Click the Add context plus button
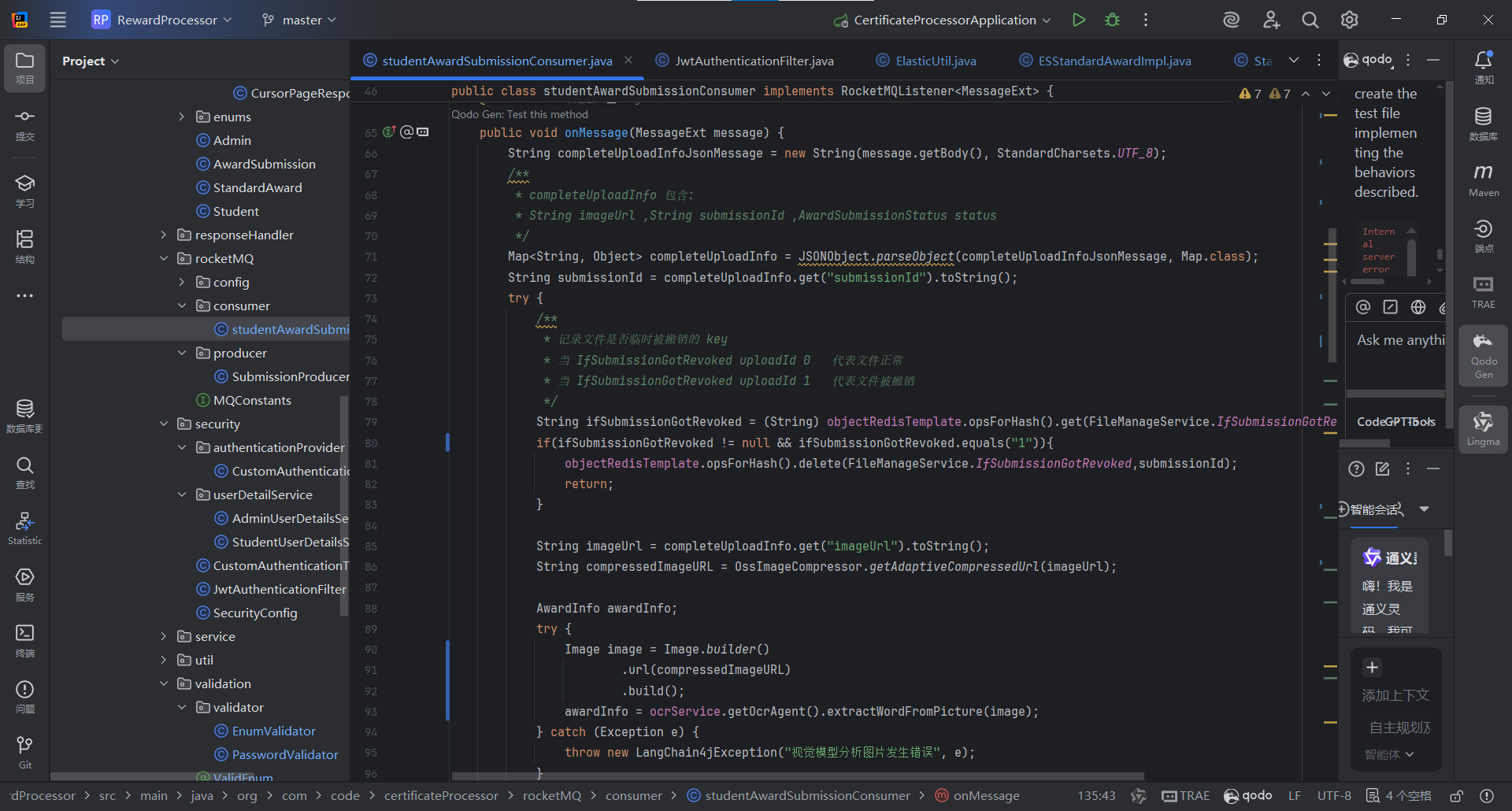This screenshot has height=811, width=1512. click(x=1373, y=668)
